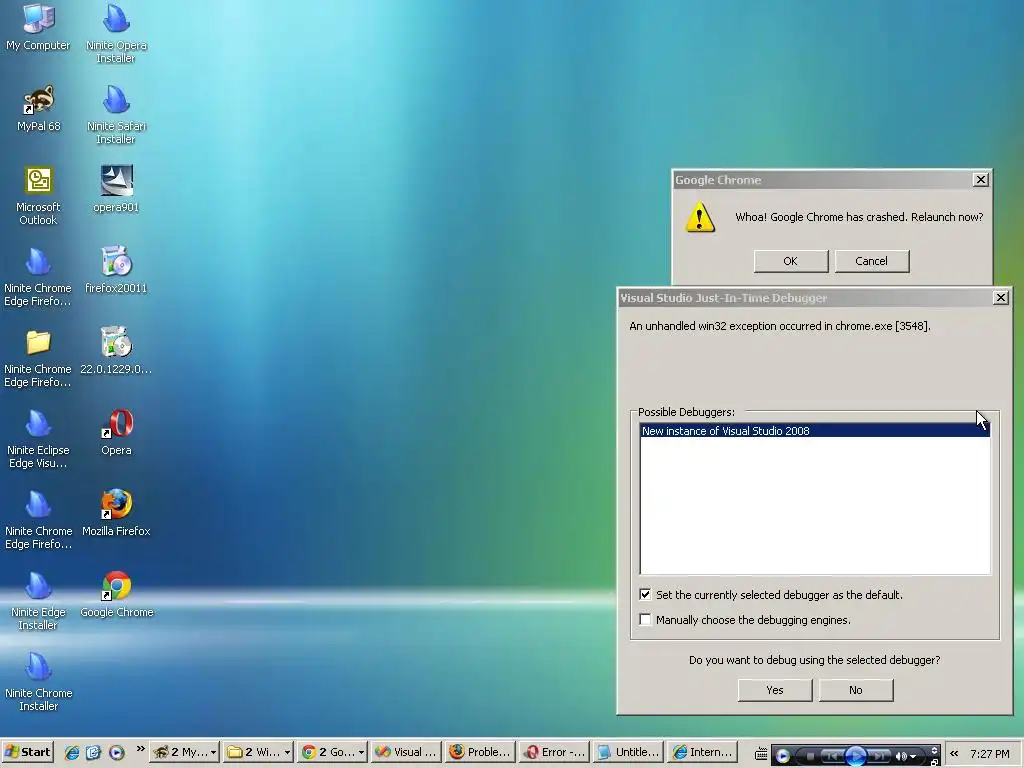The image size is (1024, 768).
Task: Play media from taskbar player toolbar
Action: click(x=856, y=756)
